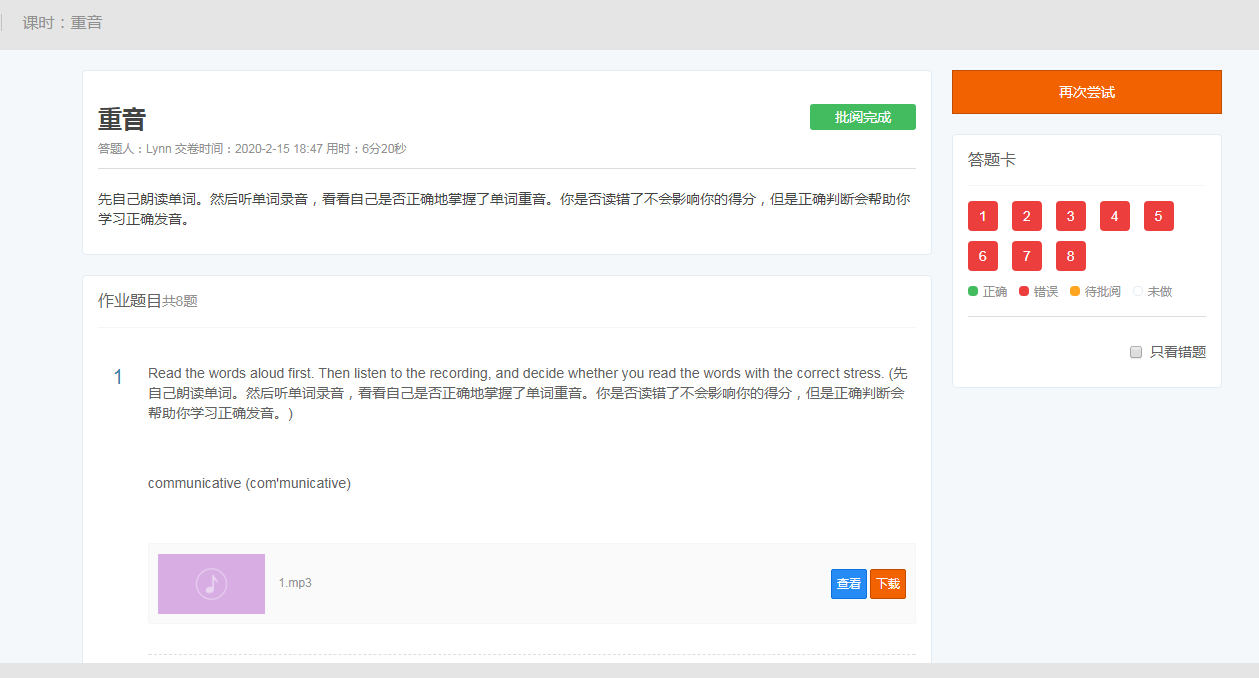Select question 3 in answer card
1259x678 pixels.
[1070, 216]
